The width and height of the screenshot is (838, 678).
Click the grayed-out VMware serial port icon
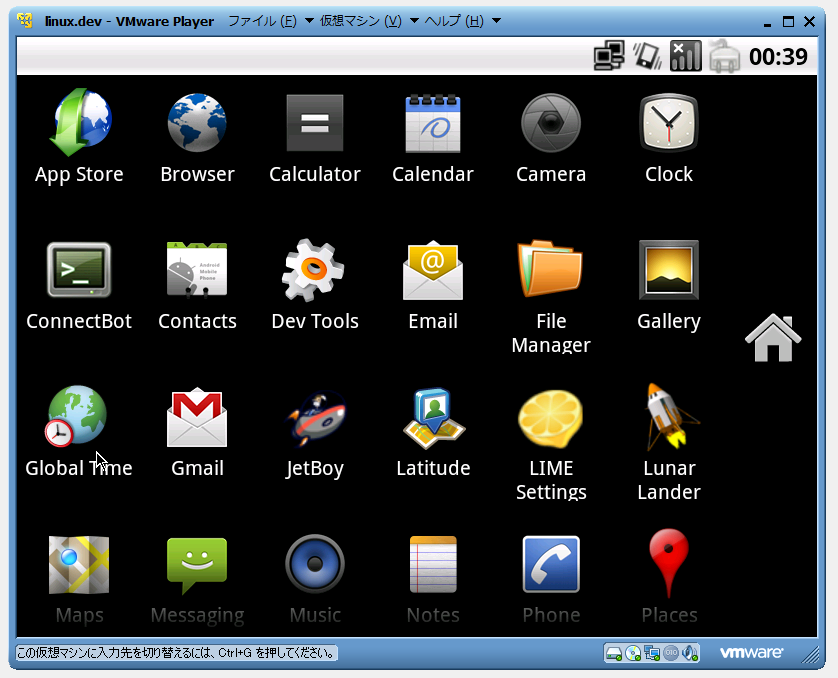click(x=671, y=653)
